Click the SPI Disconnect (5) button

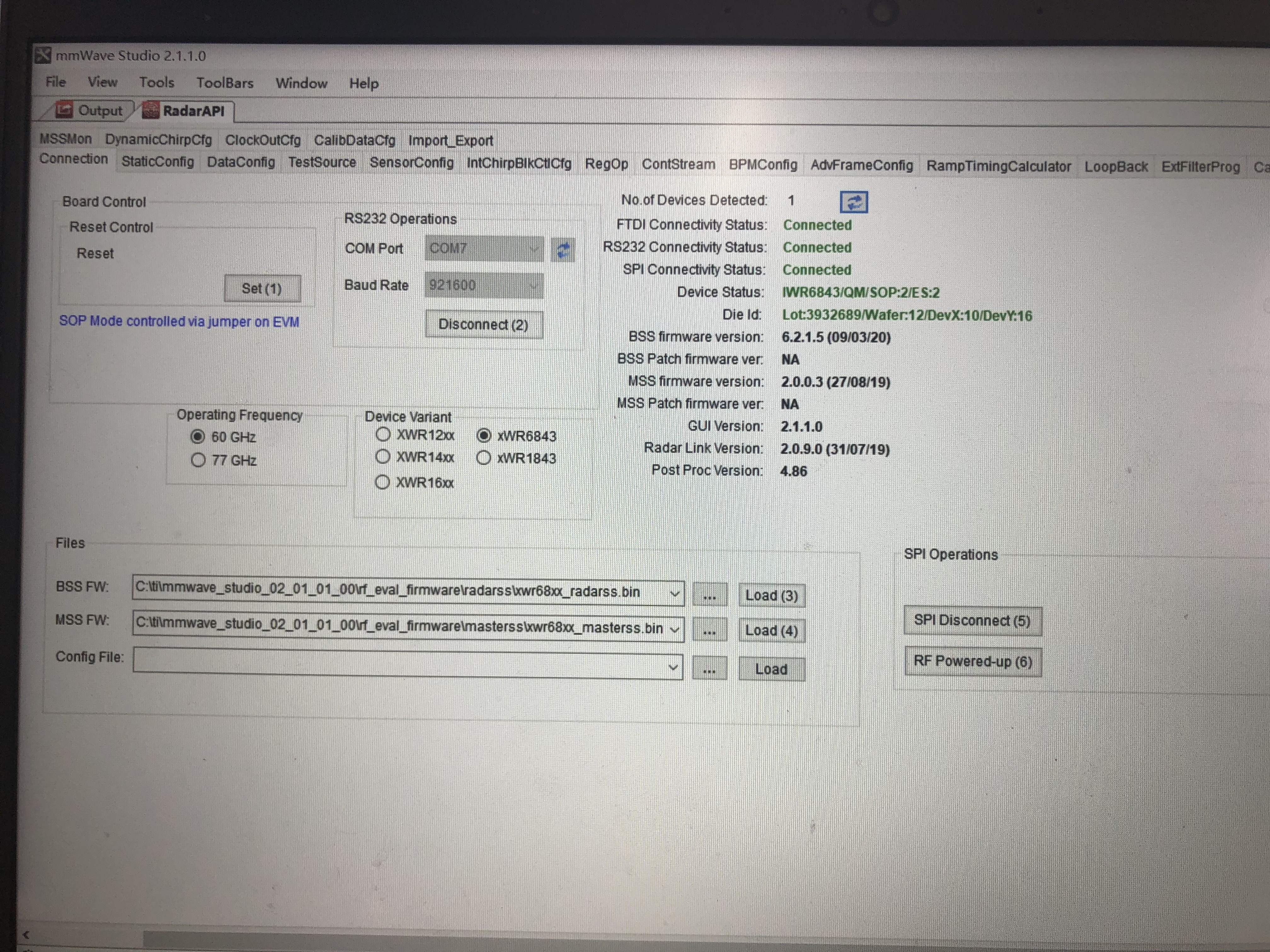[x=972, y=621]
